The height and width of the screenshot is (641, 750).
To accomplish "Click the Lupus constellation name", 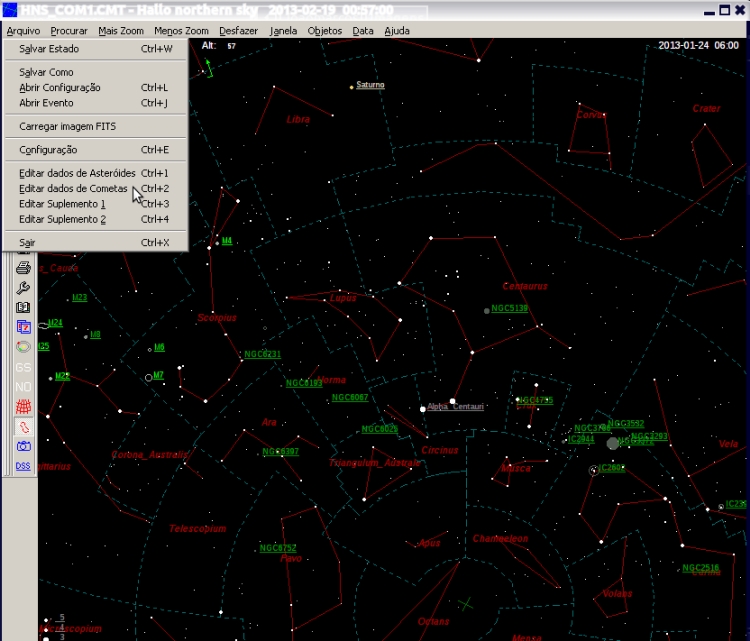I will tap(343, 298).
